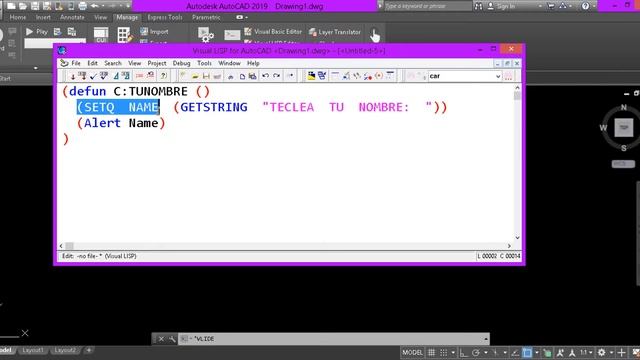Viewport: 640px width, 360px height.
Task: Click the TOP face of ViewCube
Action: point(624,127)
